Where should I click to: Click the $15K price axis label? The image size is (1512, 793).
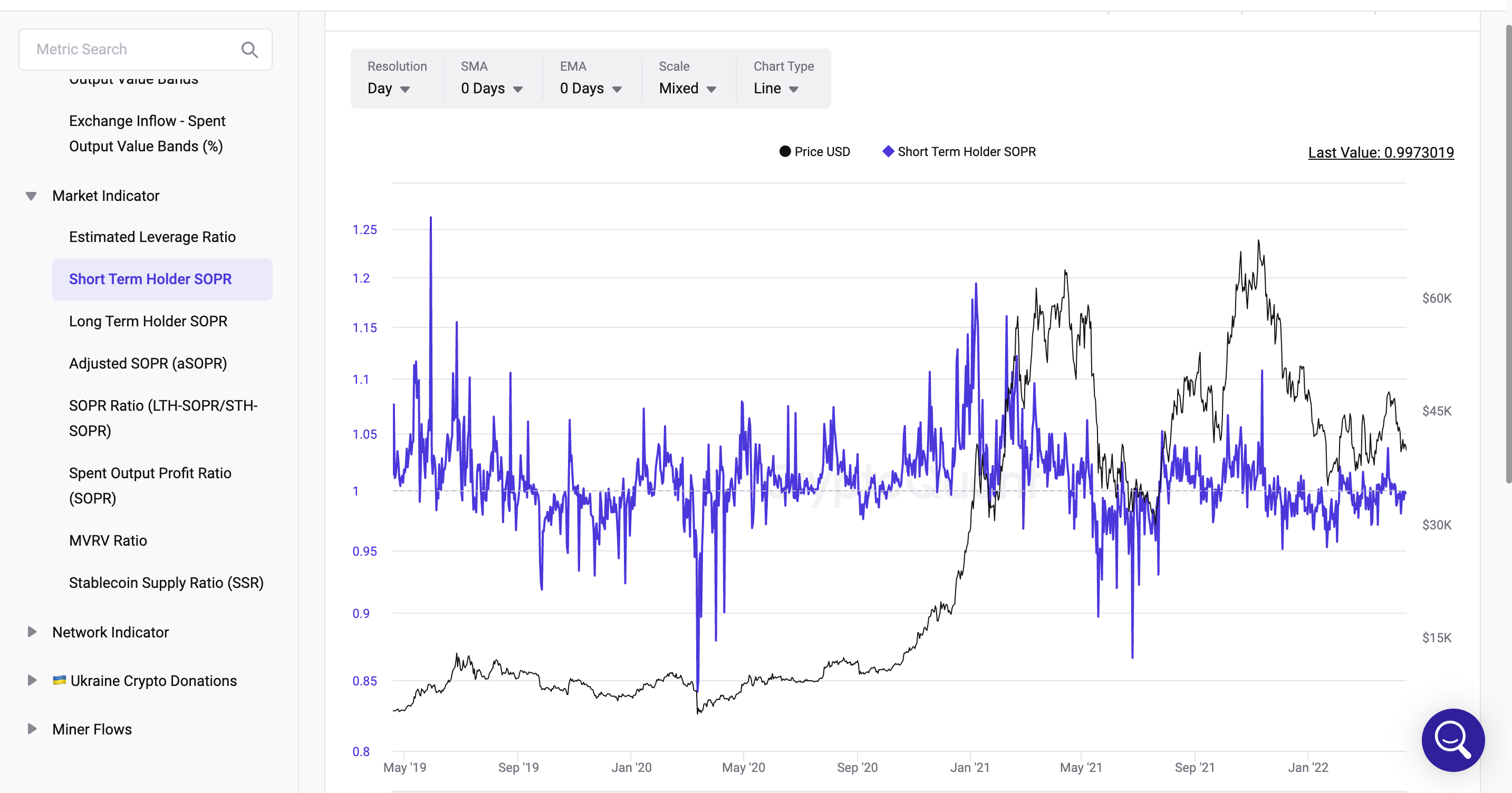[1437, 638]
